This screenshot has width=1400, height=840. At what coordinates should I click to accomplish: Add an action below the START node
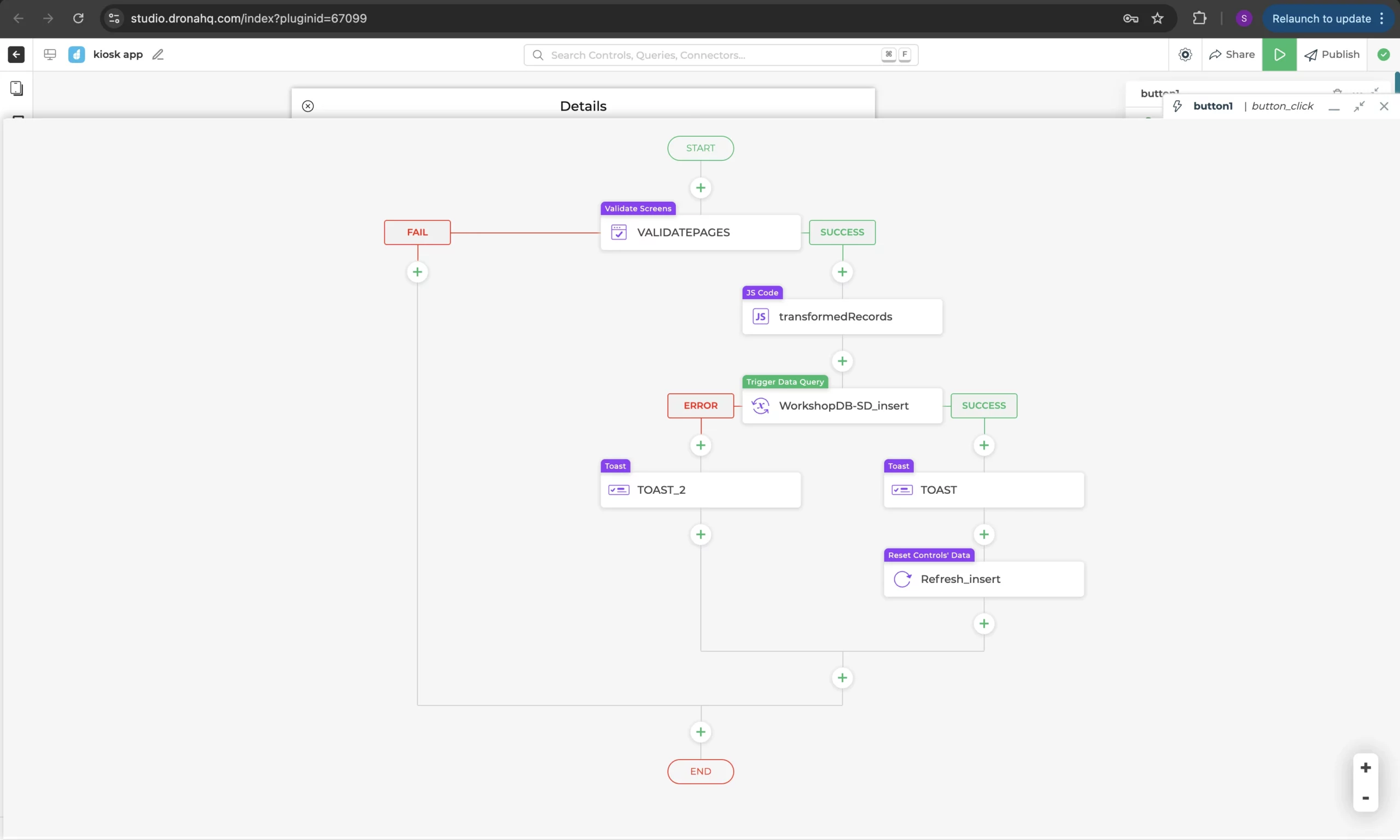tap(700, 188)
